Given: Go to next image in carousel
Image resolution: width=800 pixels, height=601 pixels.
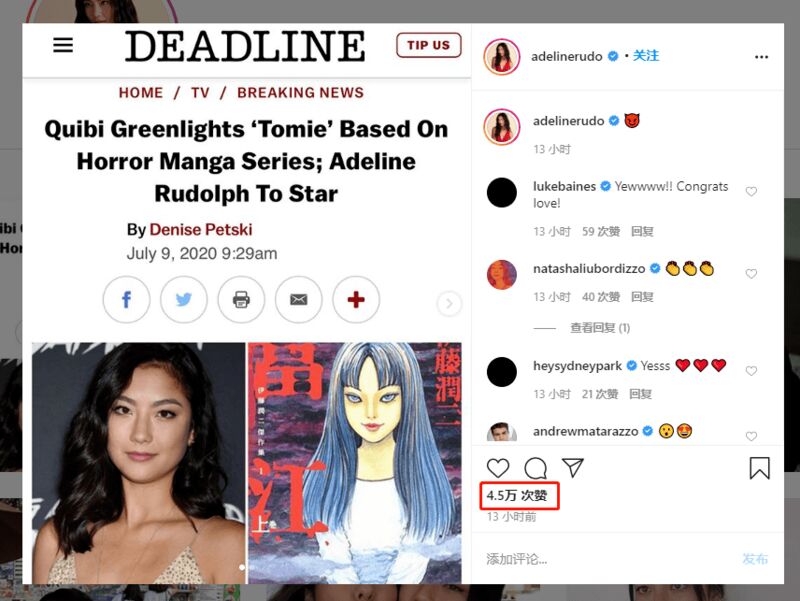Looking at the screenshot, I should 449,304.
